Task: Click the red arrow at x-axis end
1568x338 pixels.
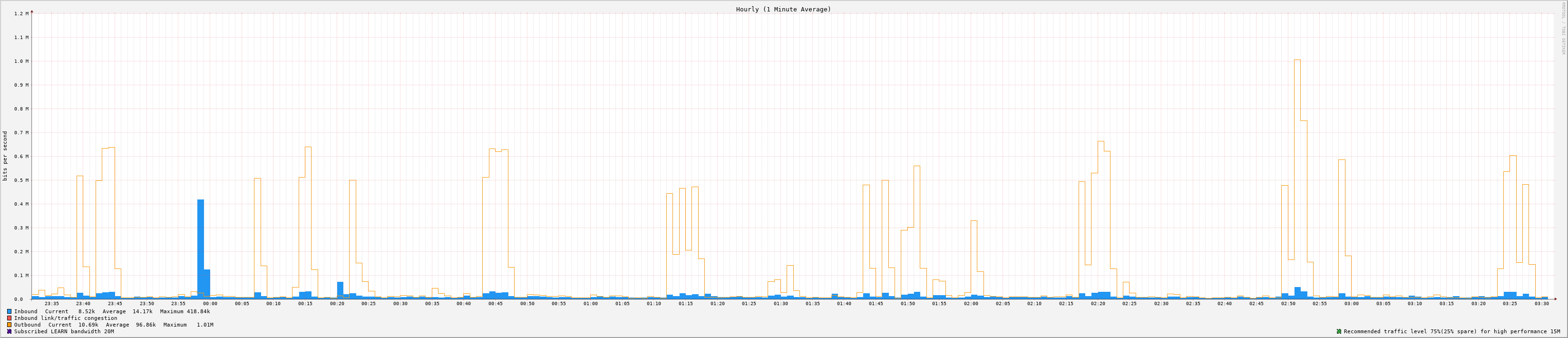Action: 1555,299
